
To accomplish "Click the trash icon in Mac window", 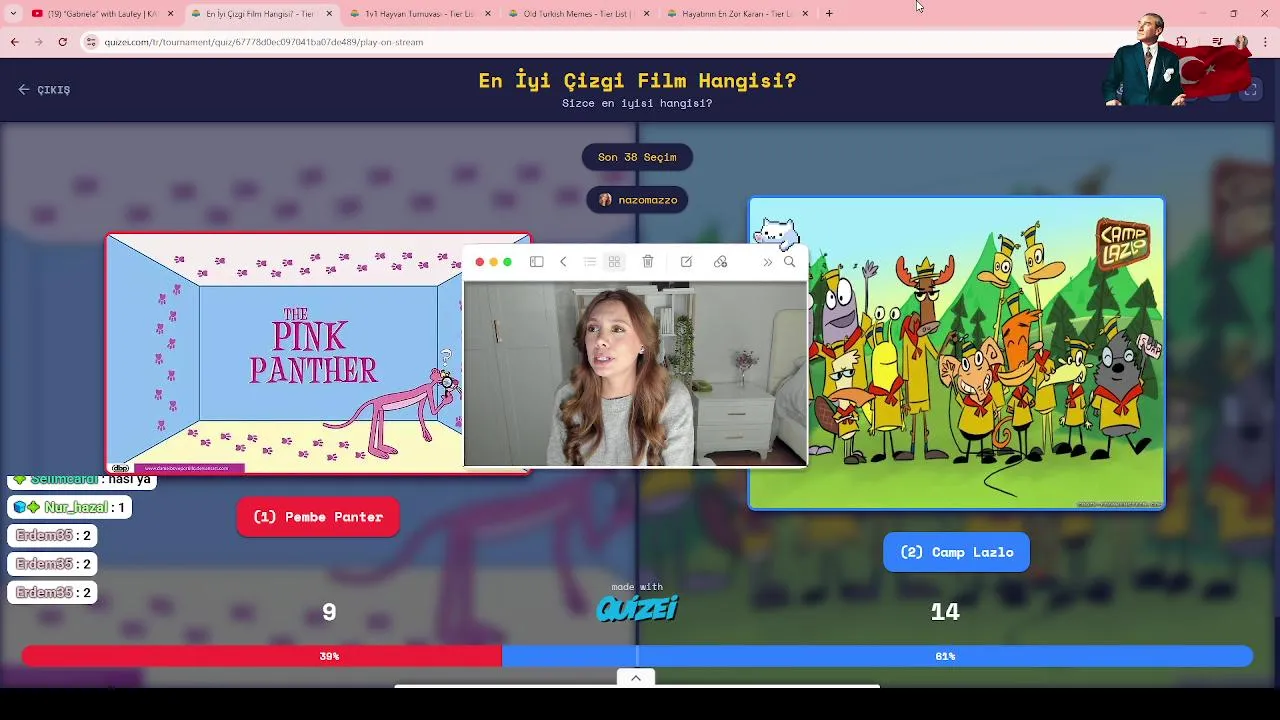I will click(x=648, y=262).
